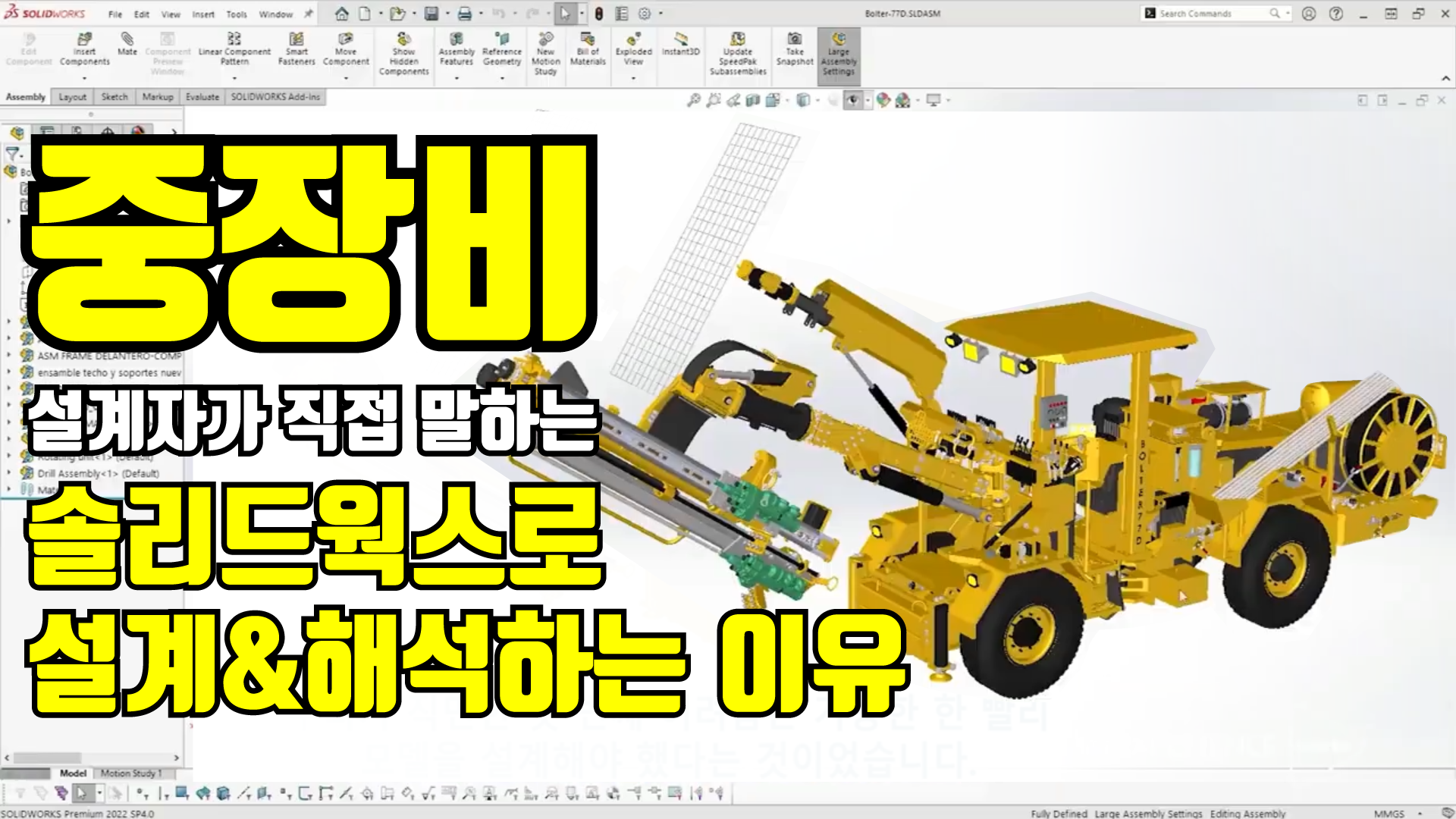Open Assembly Features dropdown arrow
This screenshot has width=1456, height=819.
457,78
